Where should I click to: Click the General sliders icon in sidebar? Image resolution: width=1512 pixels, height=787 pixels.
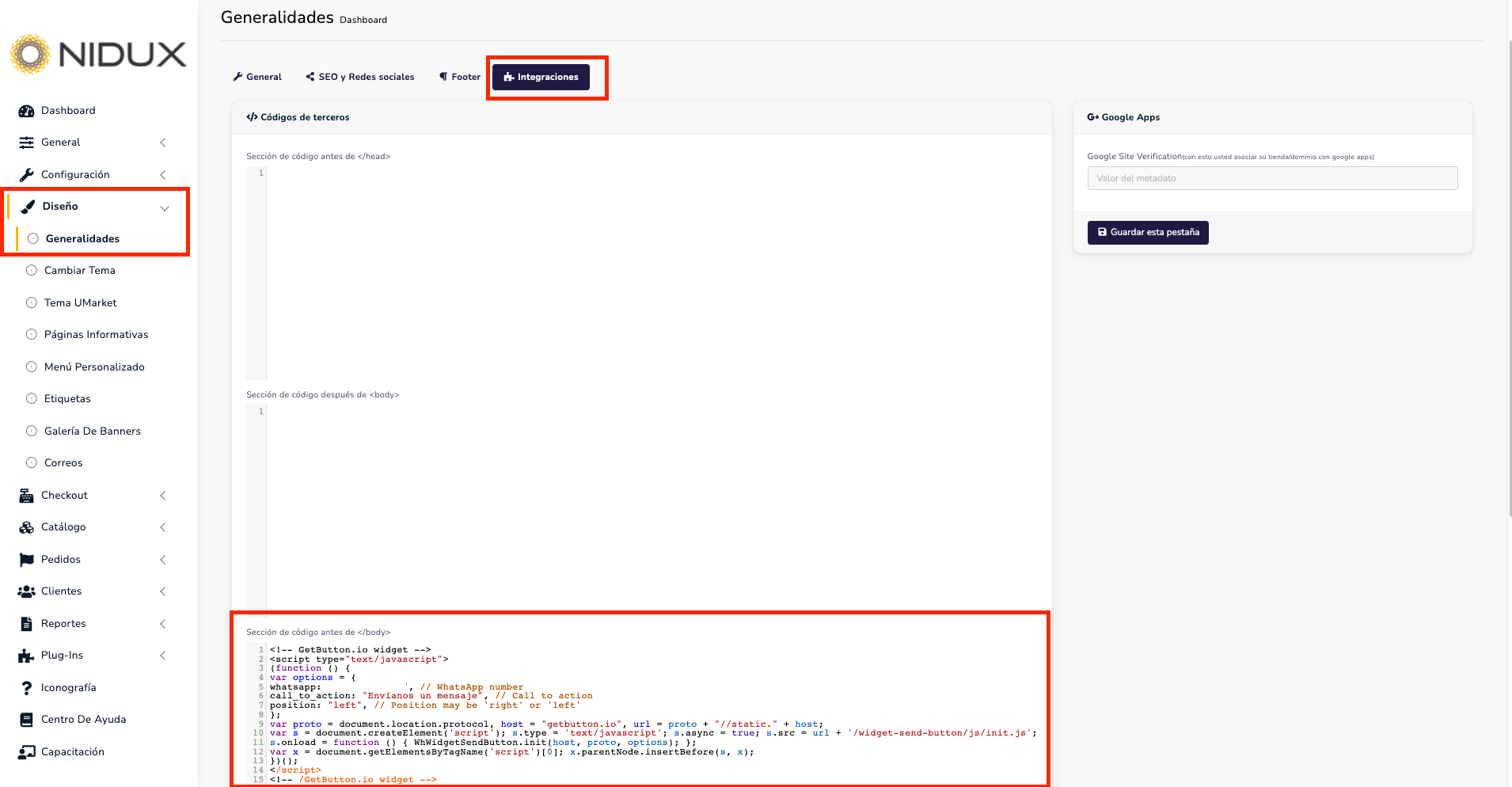26,143
